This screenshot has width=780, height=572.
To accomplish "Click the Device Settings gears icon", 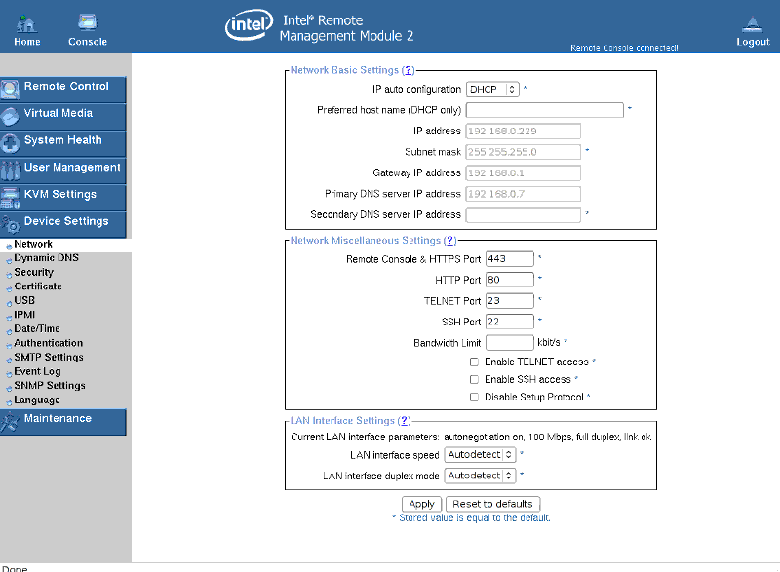I will pyautogui.click(x=10, y=224).
